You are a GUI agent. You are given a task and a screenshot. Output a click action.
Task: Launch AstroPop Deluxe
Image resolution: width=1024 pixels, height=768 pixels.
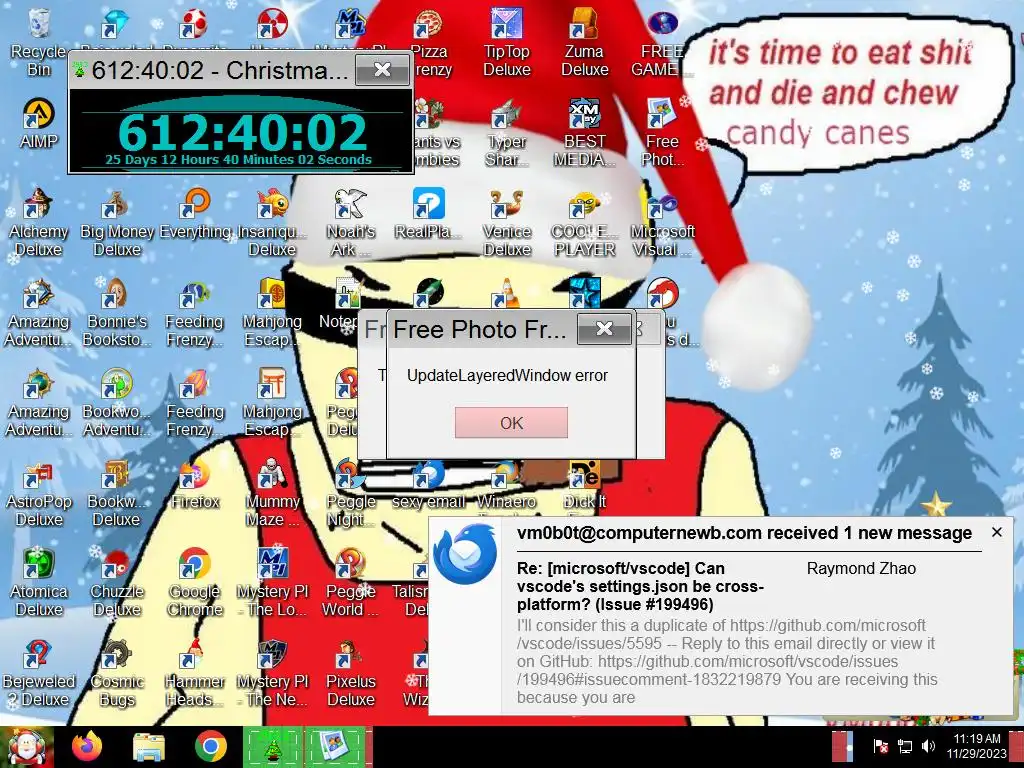pos(39,494)
